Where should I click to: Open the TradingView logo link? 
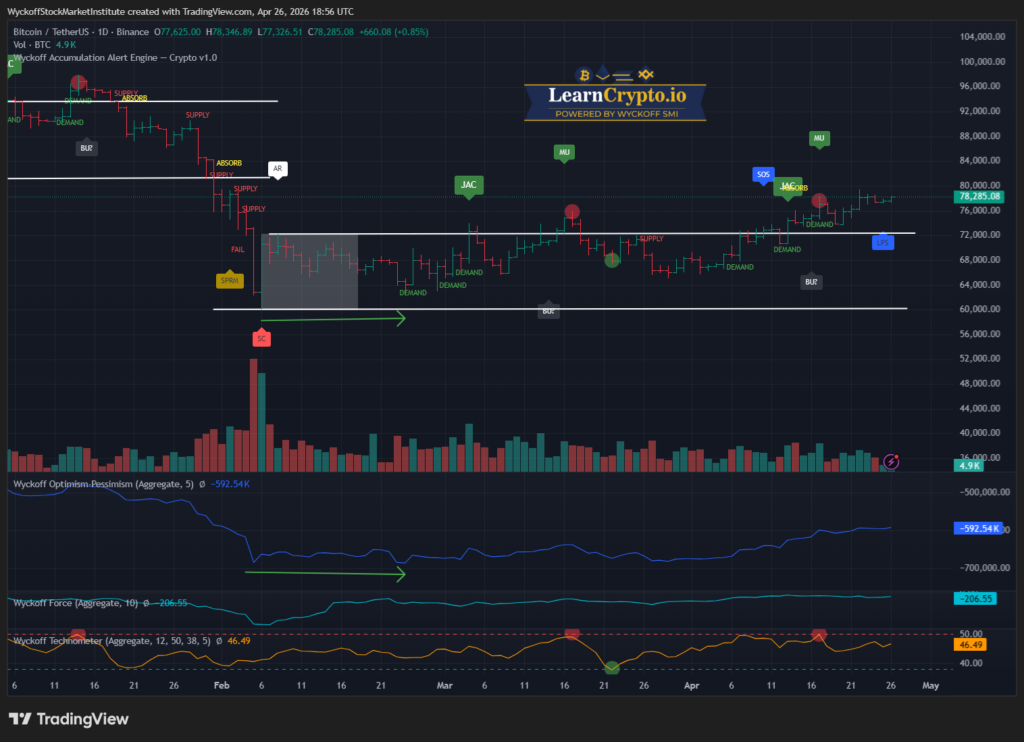click(x=68, y=719)
